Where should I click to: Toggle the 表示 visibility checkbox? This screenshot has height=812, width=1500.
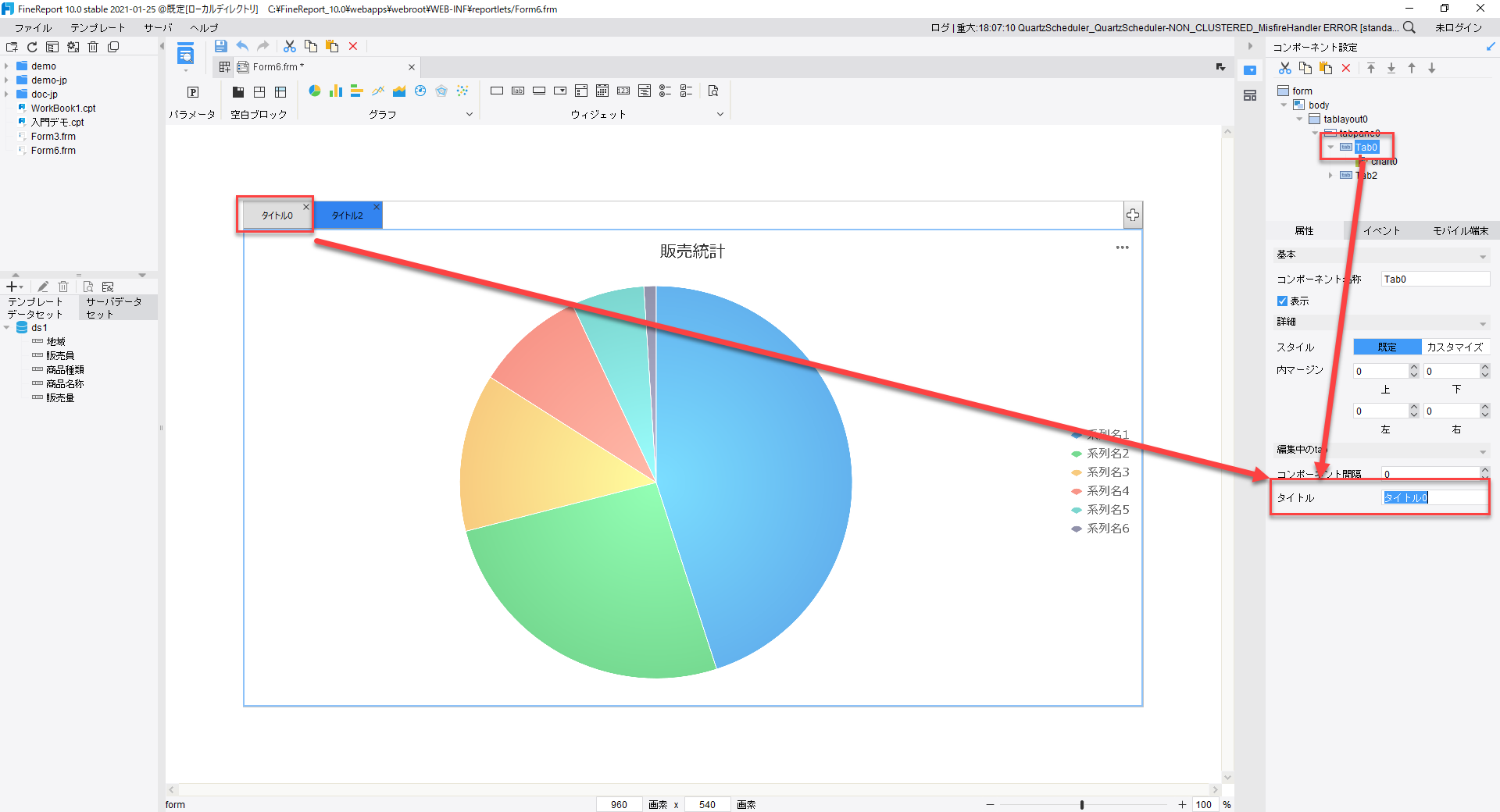(1282, 301)
